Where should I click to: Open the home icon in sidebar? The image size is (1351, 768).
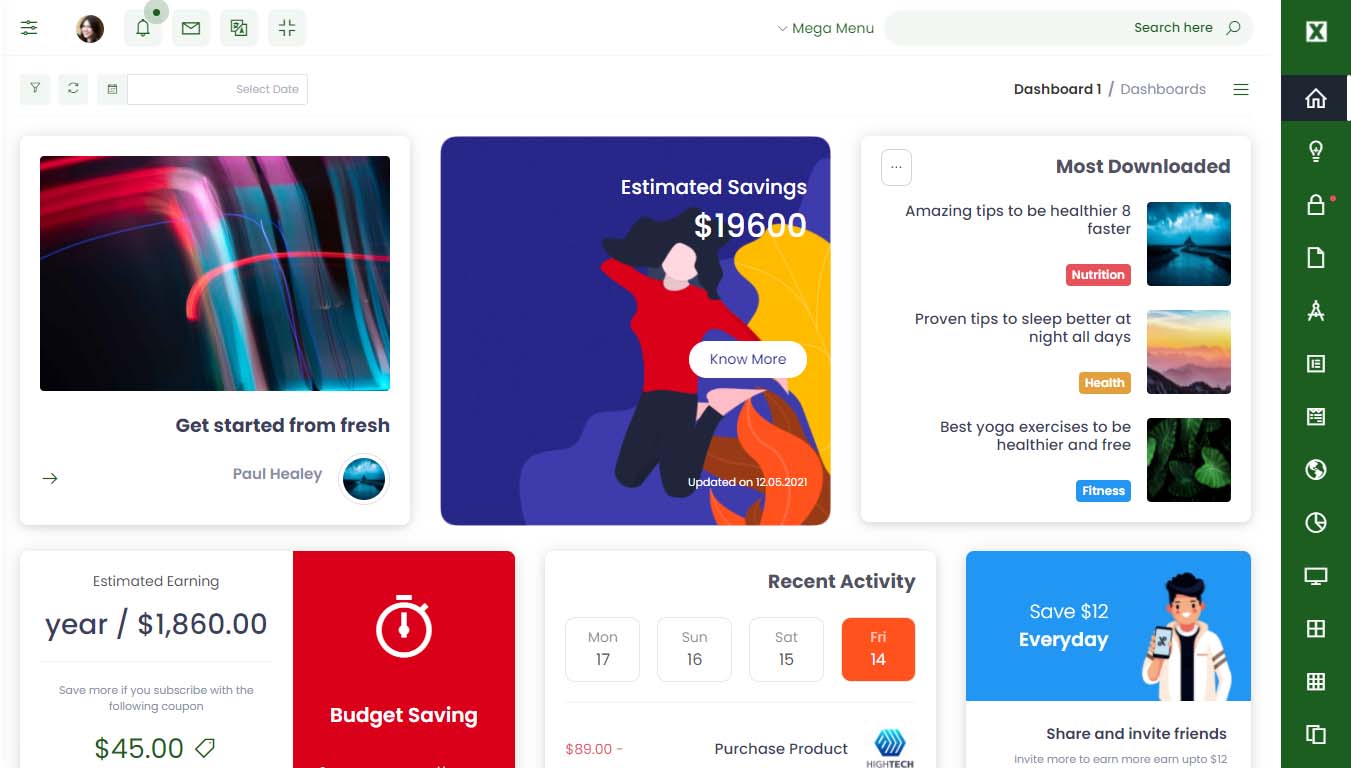(1316, 98)
